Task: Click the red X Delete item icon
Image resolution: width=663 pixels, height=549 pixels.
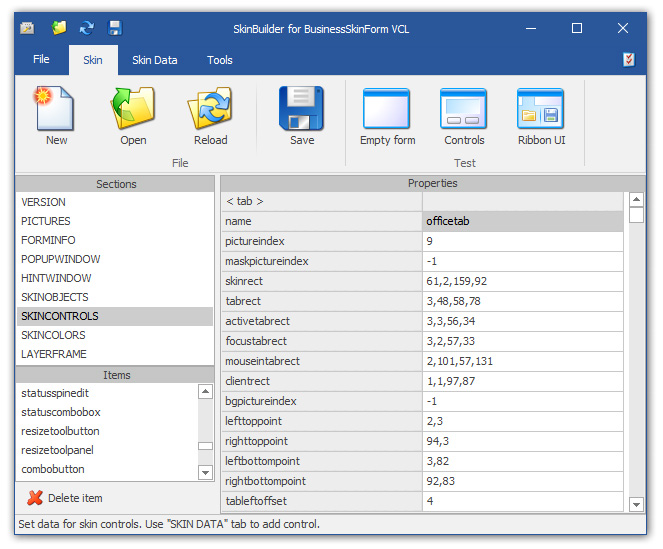Action: point(35,498)
